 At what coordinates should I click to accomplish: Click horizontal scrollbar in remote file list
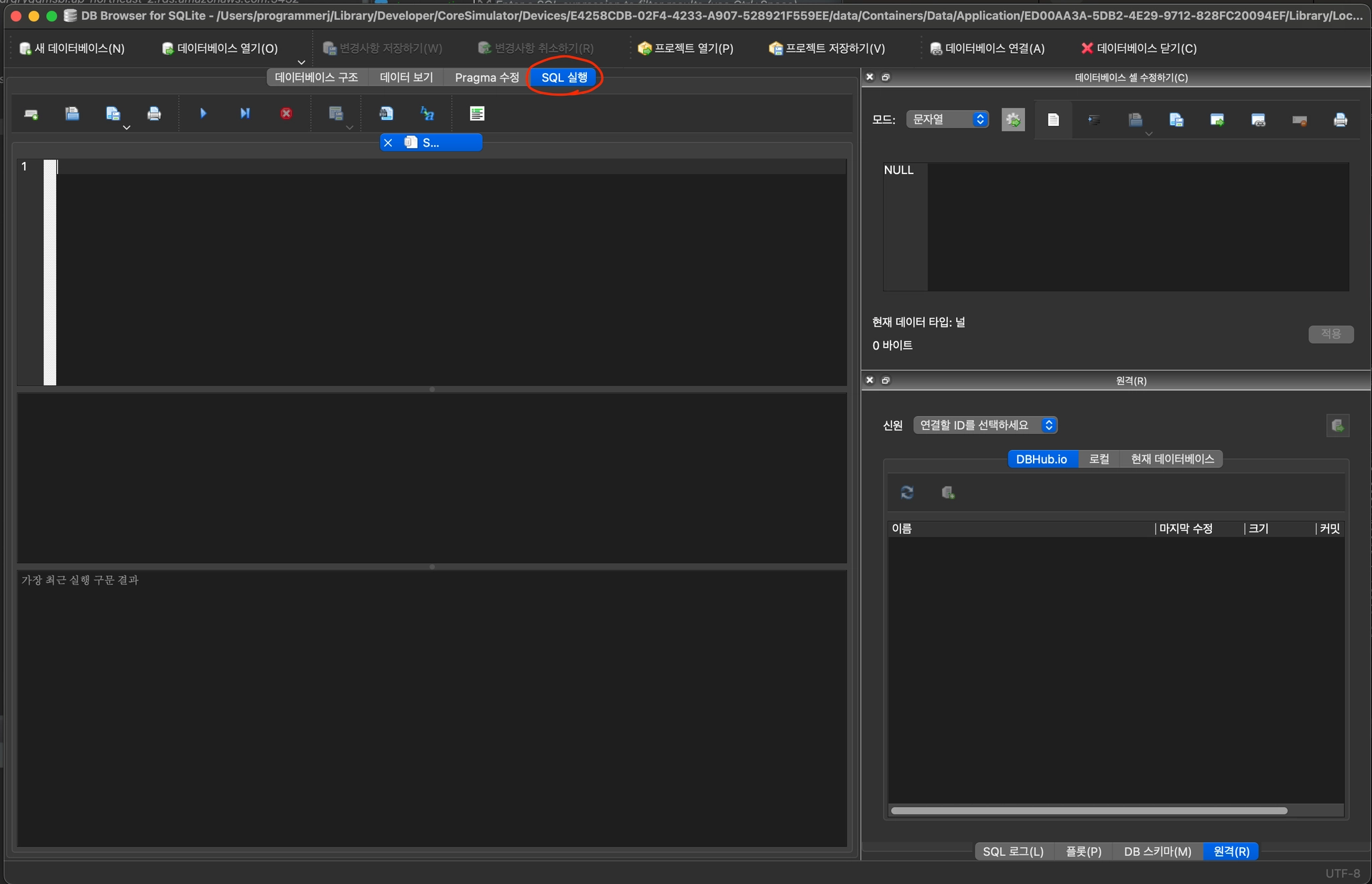(1089, 811)
